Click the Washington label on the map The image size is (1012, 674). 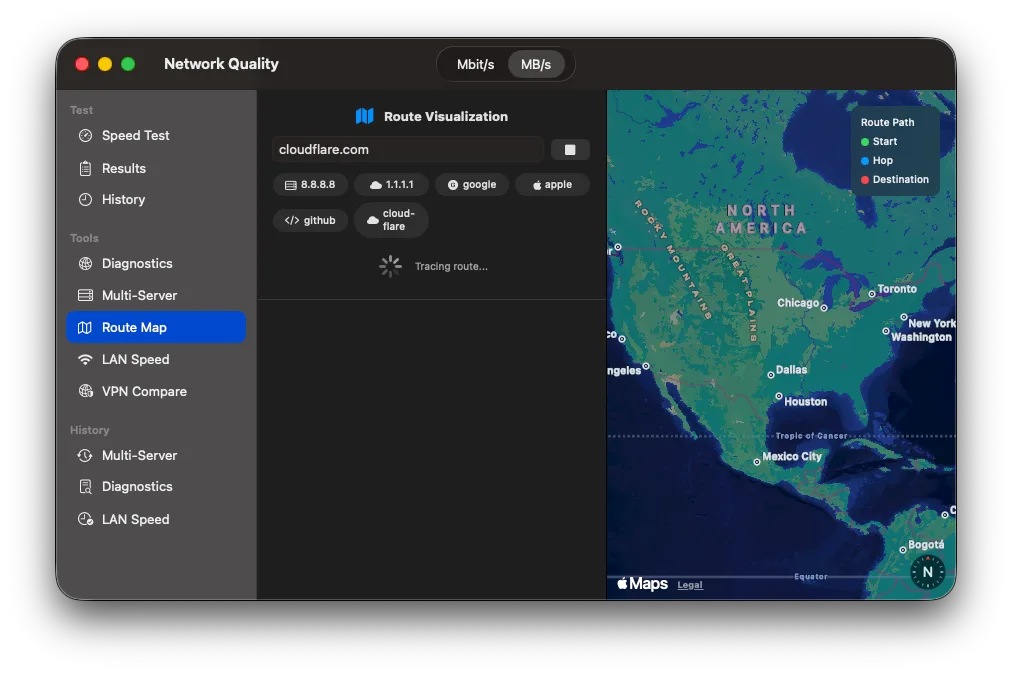click(x=921, y=337)
